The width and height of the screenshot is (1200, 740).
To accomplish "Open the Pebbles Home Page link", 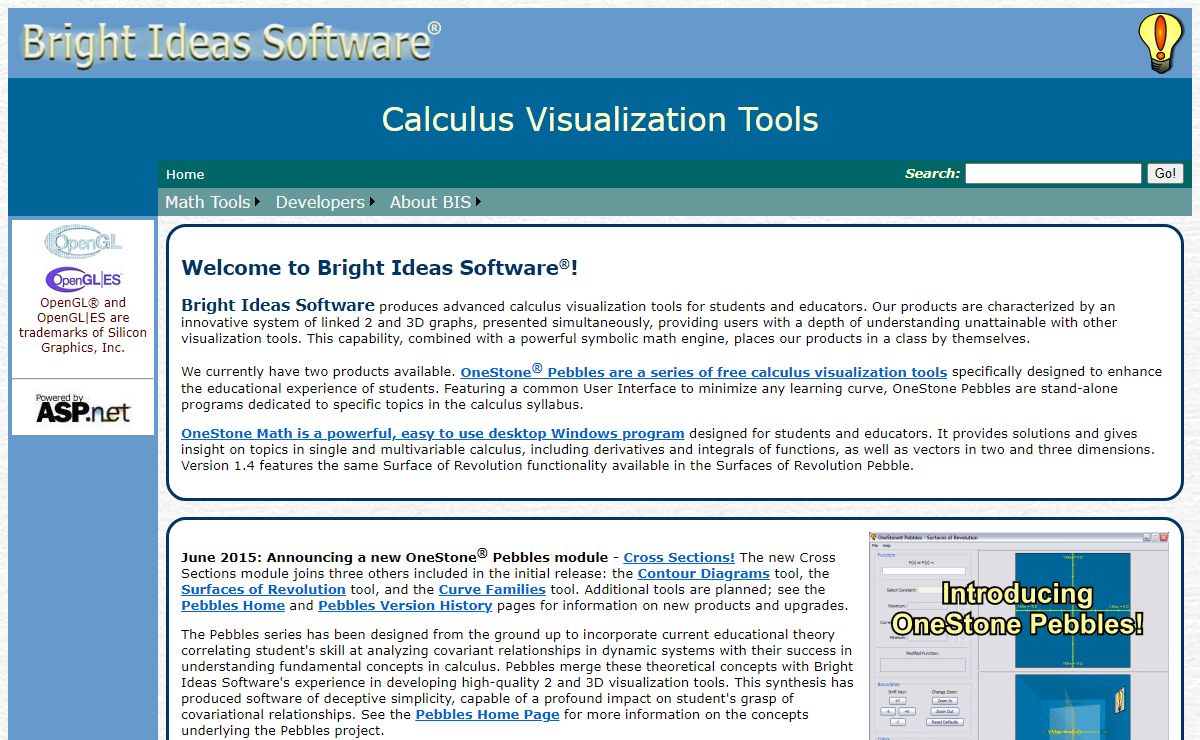I will (x=487, y=715).
